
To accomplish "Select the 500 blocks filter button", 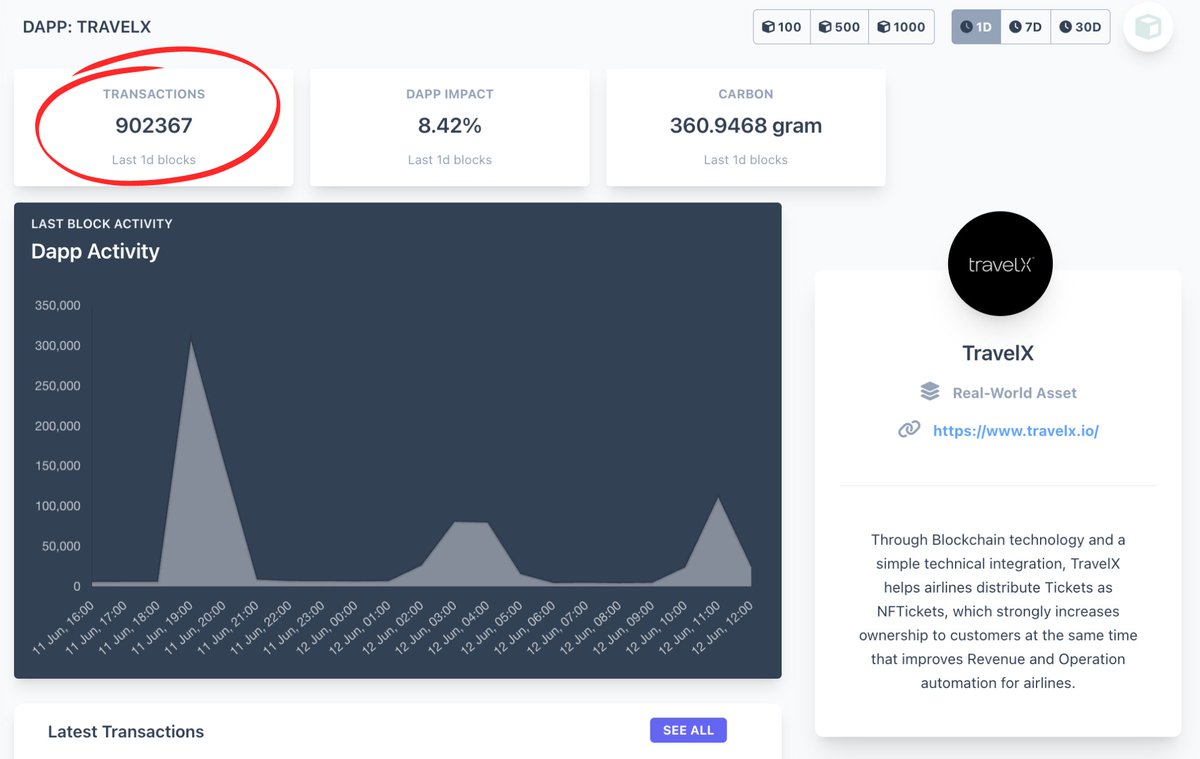I will click(x=840, y=27).
